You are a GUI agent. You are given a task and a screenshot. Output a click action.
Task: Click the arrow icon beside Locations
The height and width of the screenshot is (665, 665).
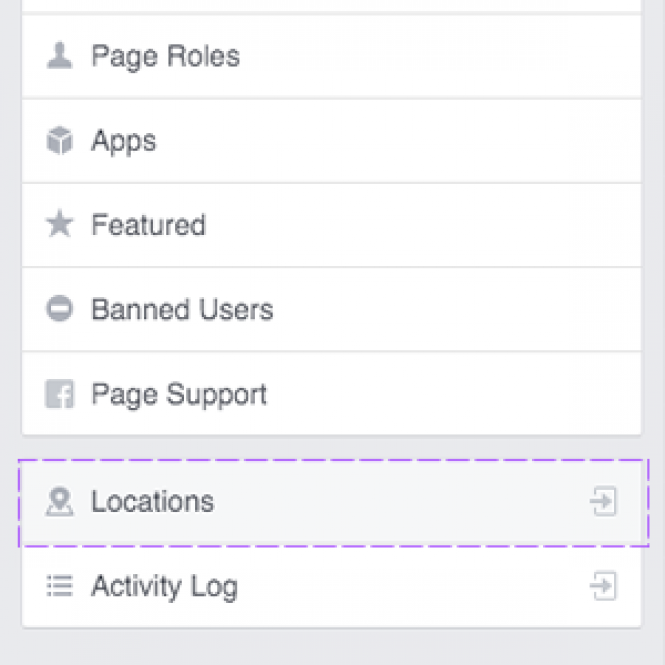(x=603, y=501)
